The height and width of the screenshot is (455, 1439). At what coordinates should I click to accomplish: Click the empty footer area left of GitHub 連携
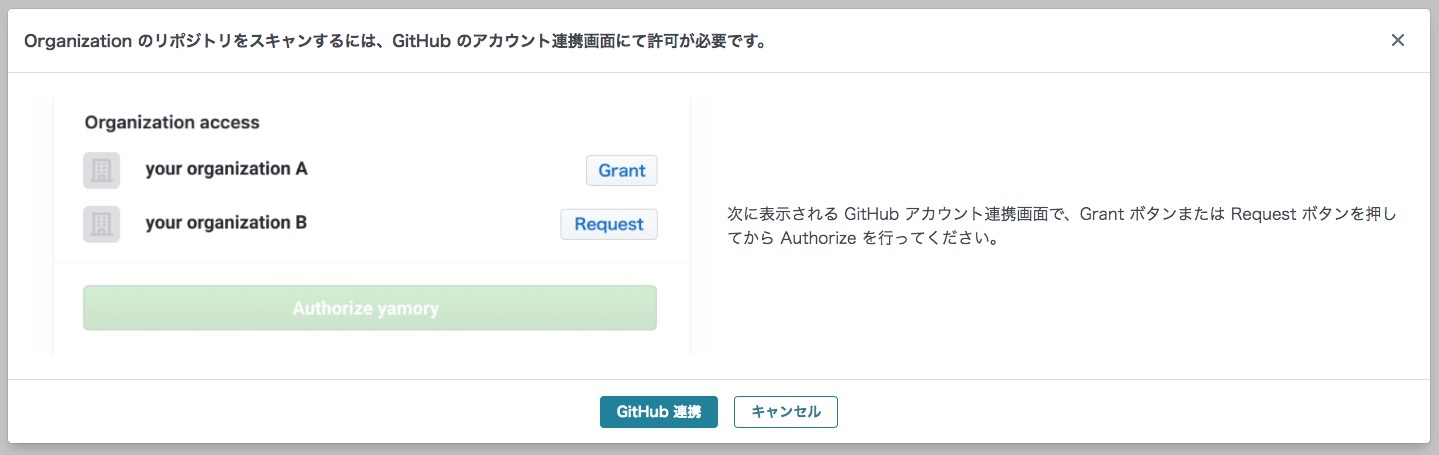click(300, 412)
